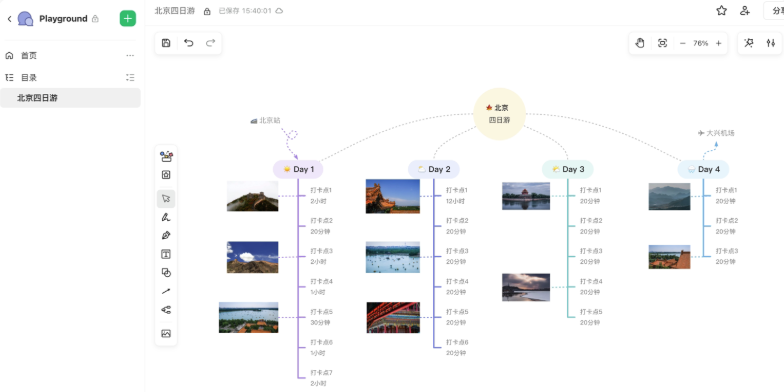Select the shapes tool
Screen dimensions: 784x392
(166, 272)
